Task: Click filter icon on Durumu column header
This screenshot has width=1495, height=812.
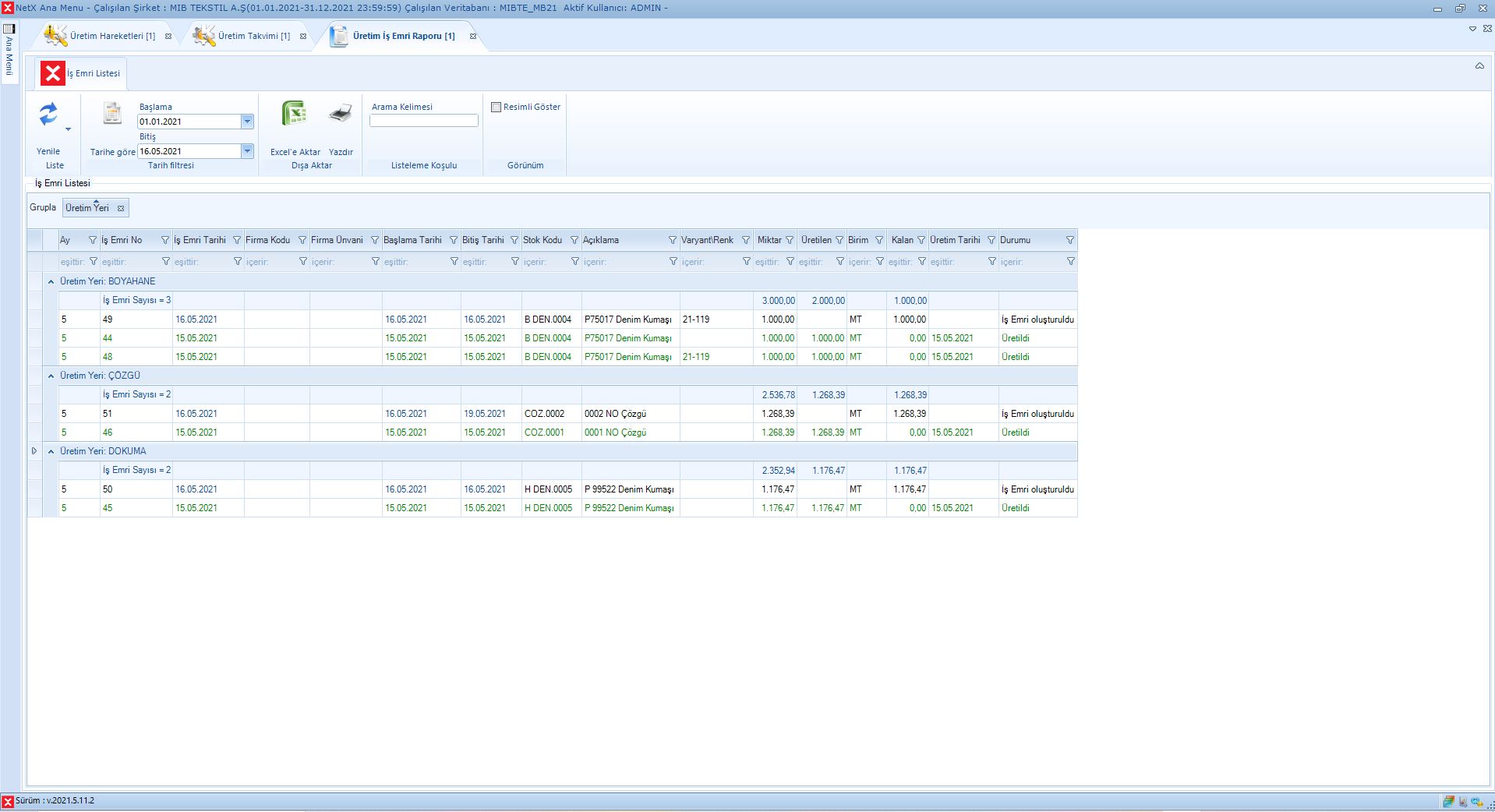Action: (x=1069, y=240)
